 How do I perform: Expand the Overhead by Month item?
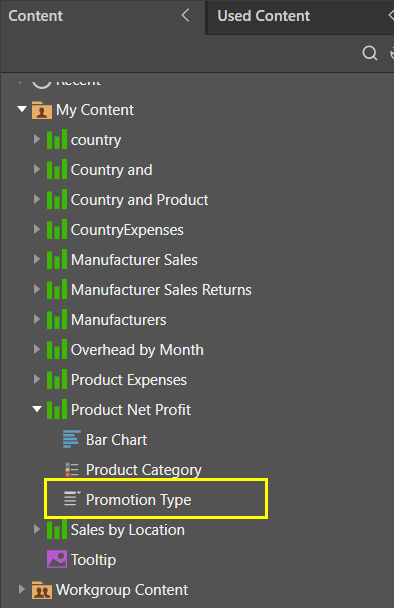37,349
